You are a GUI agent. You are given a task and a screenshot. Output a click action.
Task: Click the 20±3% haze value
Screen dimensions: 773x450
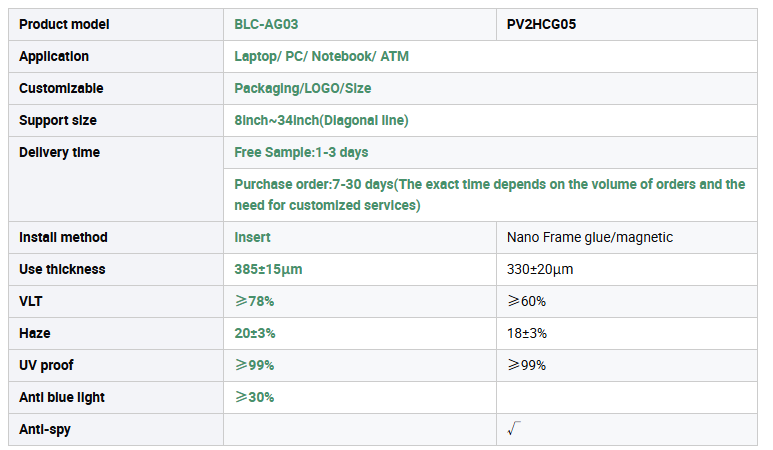pyautogui.click(x=254, y=333)
